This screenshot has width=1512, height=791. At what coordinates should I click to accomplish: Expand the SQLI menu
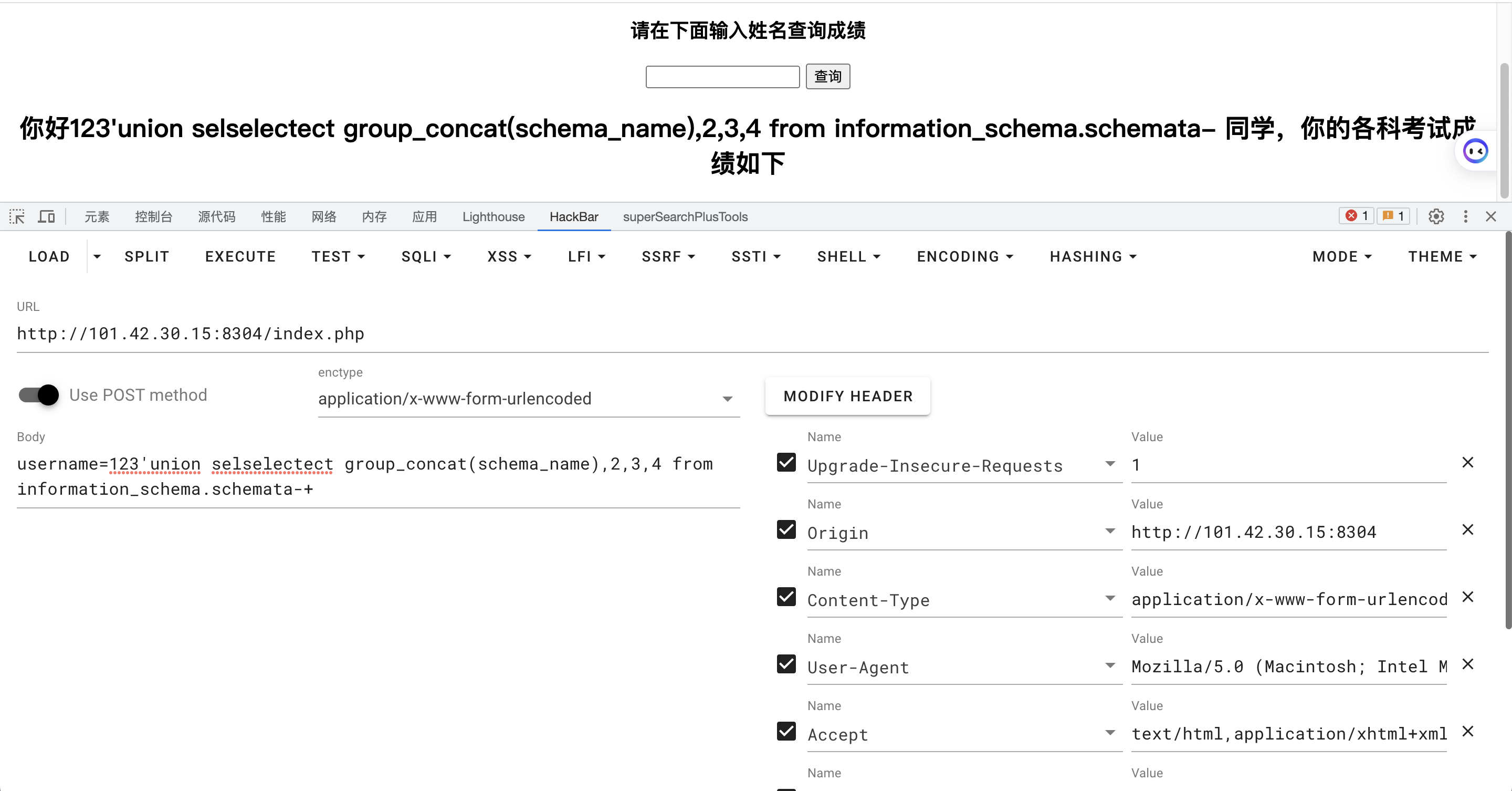coord(426,257)
